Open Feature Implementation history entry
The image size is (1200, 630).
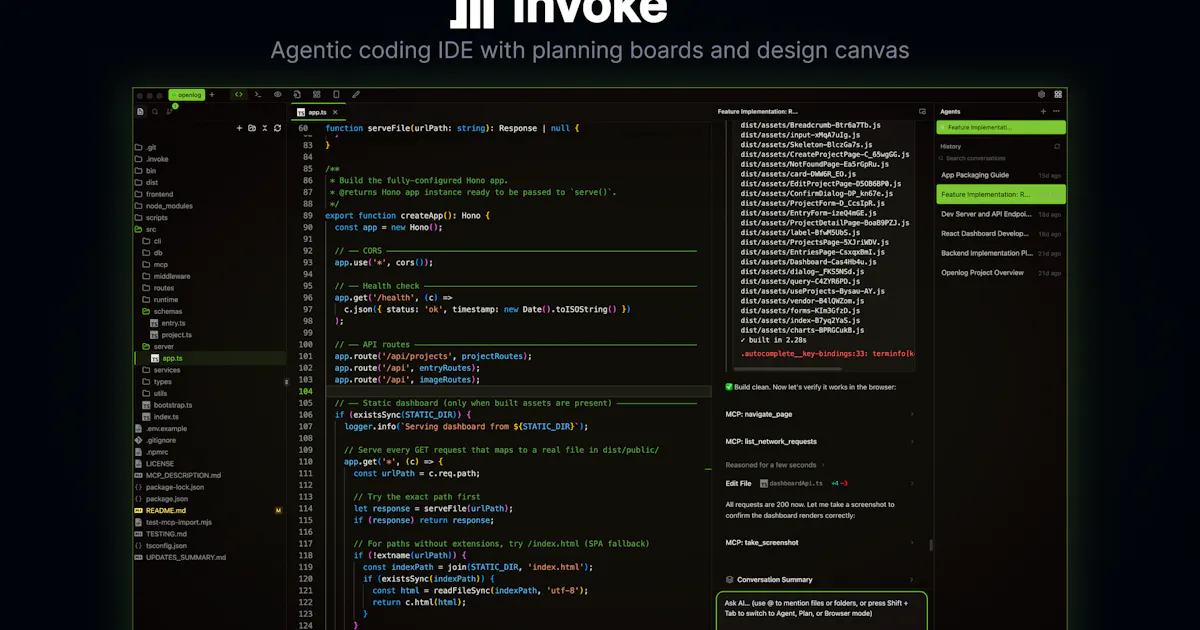click(1001, 194)
